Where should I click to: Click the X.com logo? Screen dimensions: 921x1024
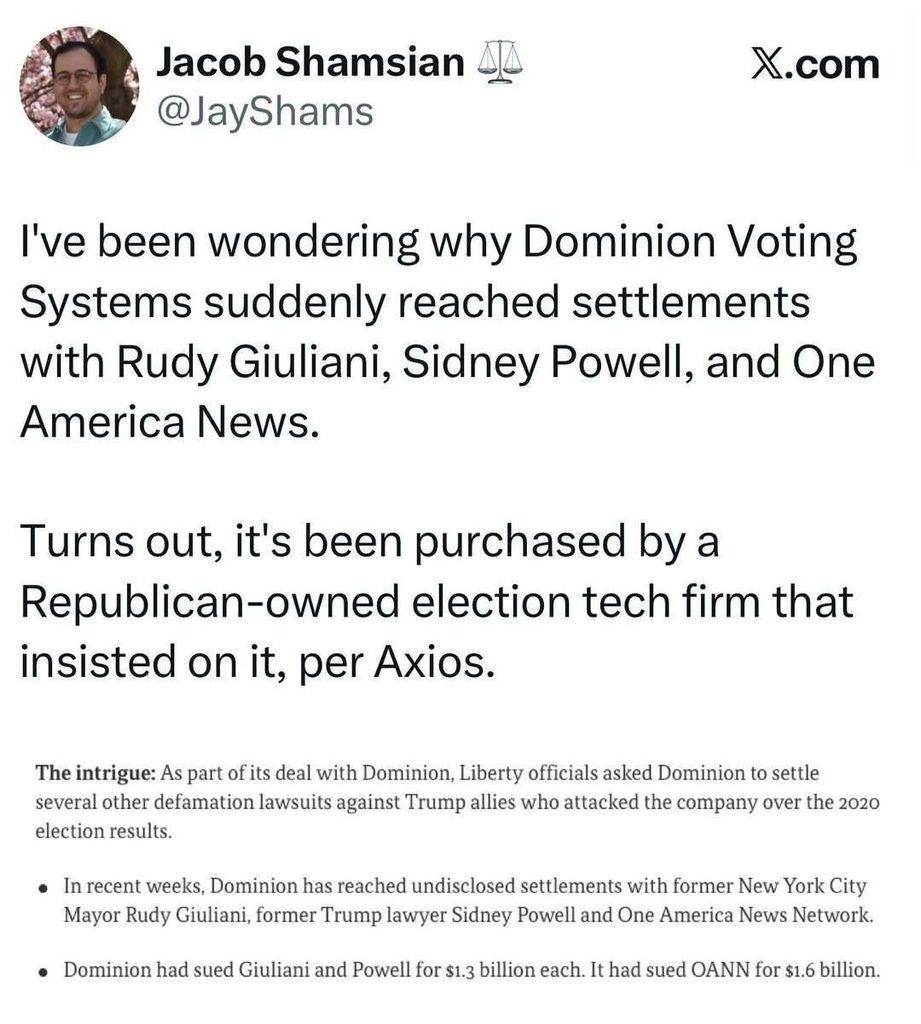tap(814, 64)
